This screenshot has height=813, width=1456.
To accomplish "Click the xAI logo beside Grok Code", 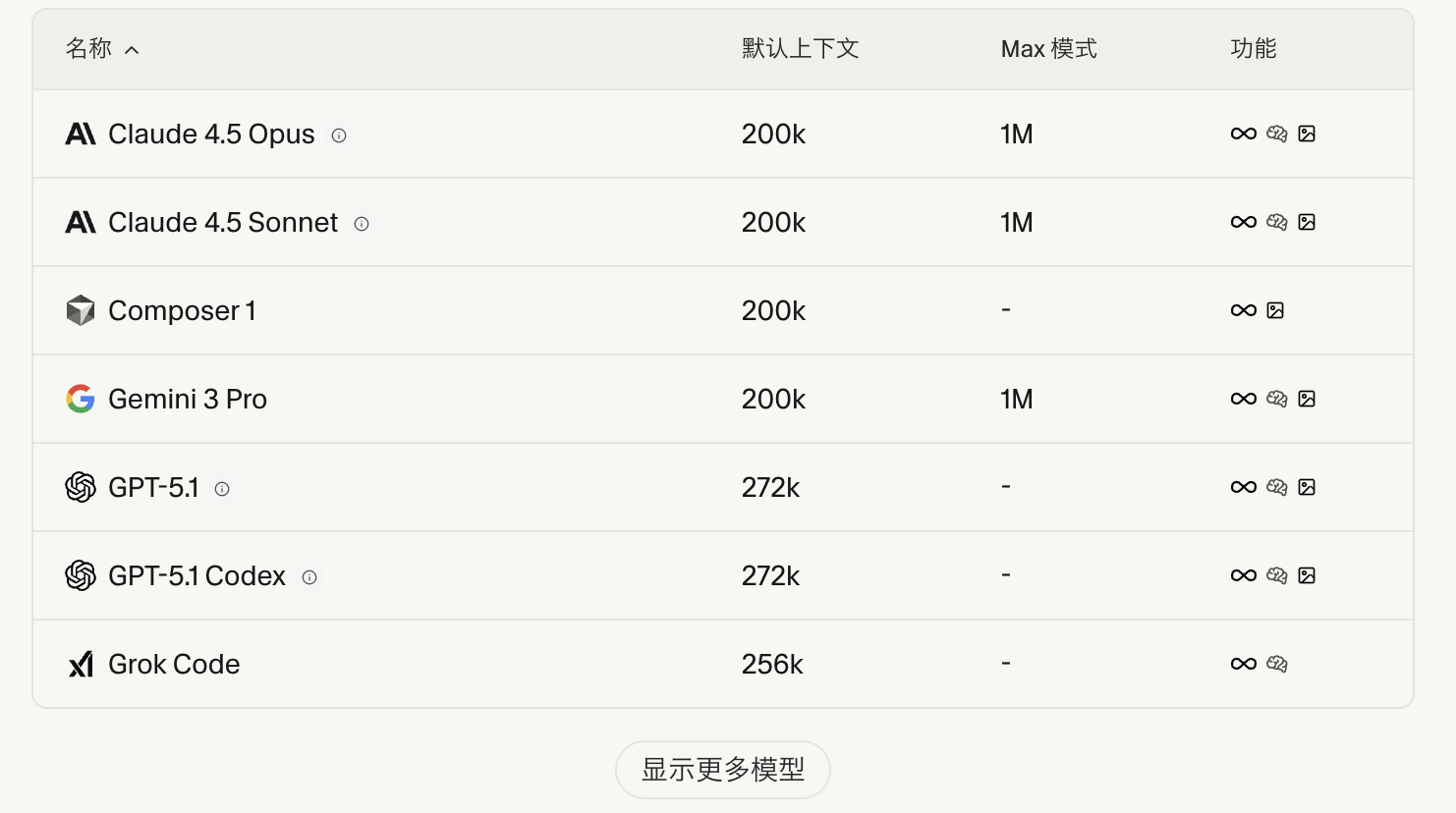I will coord(81,664).
